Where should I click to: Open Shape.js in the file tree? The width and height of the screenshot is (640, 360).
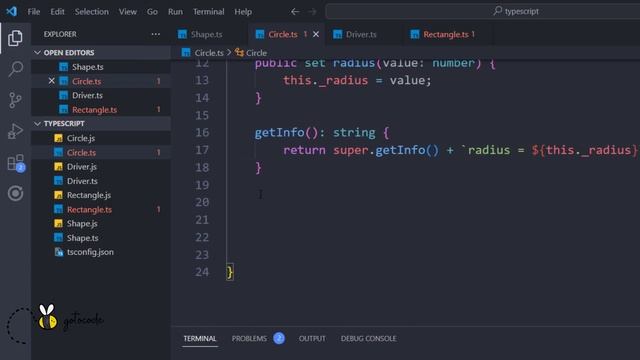tap(101, 224)
